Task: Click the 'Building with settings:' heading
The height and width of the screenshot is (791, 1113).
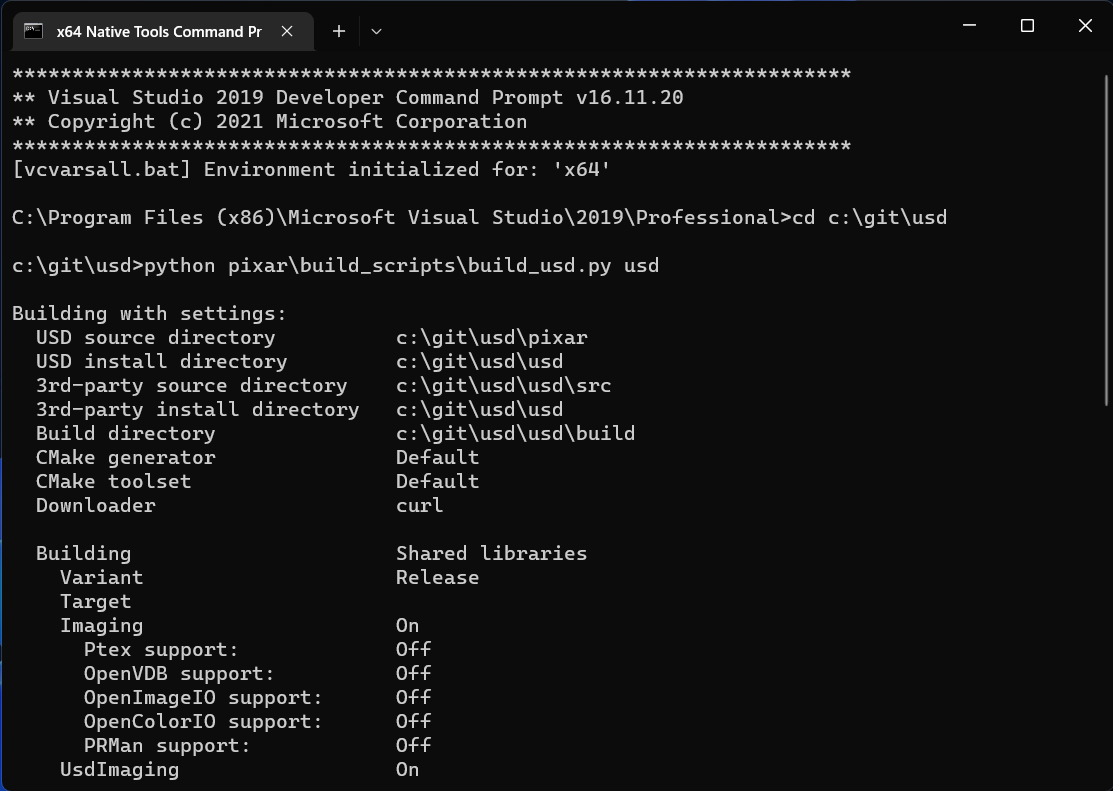Action: [x=149, y=314]
